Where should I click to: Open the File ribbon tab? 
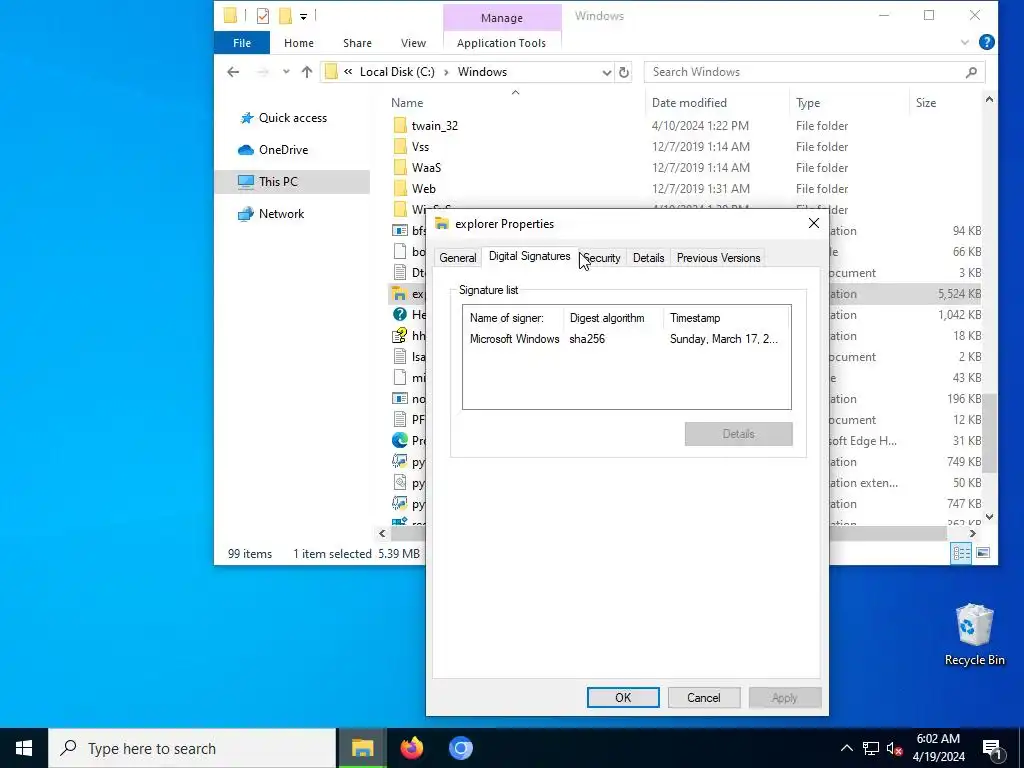coord(242,43)
